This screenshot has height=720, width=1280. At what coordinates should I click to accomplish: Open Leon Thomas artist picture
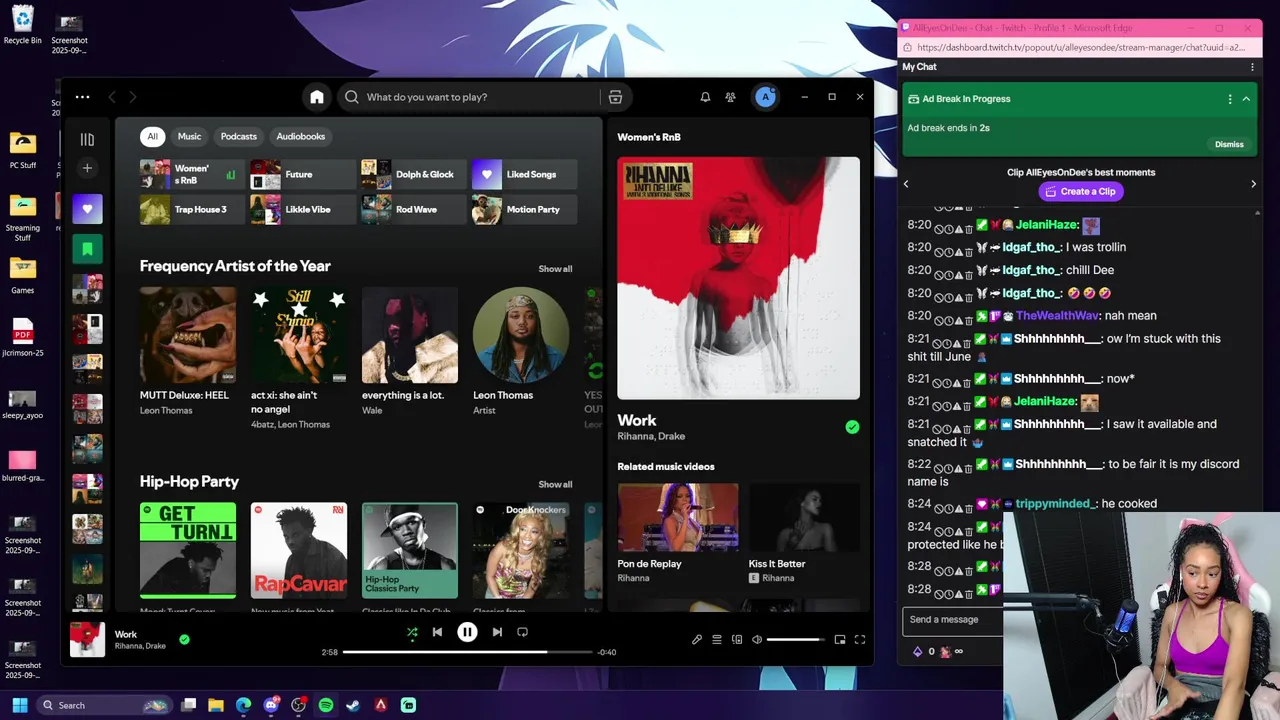pyautogui.click(x=521, y=335)
